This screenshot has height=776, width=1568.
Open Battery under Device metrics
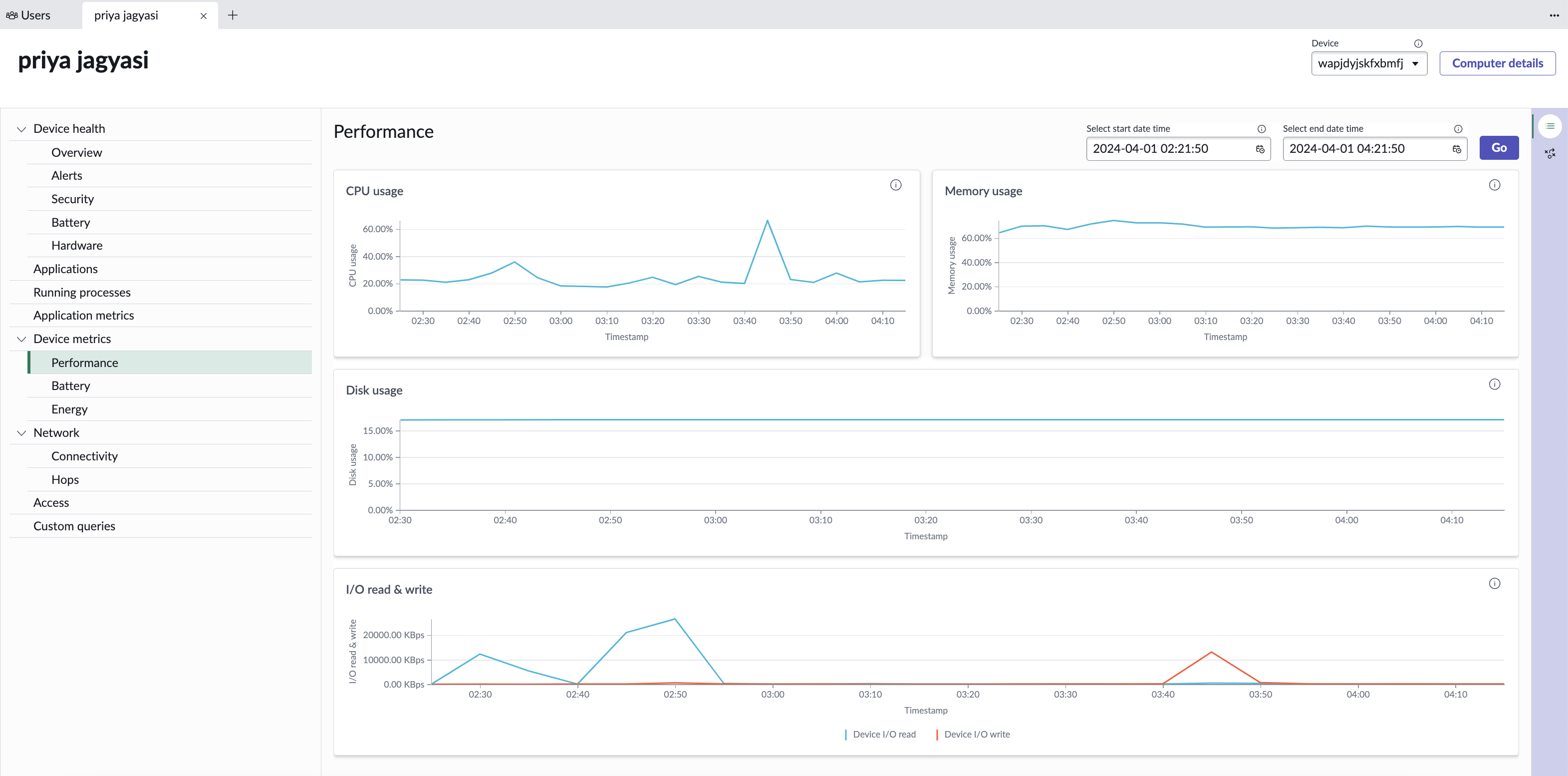point(169,386)
